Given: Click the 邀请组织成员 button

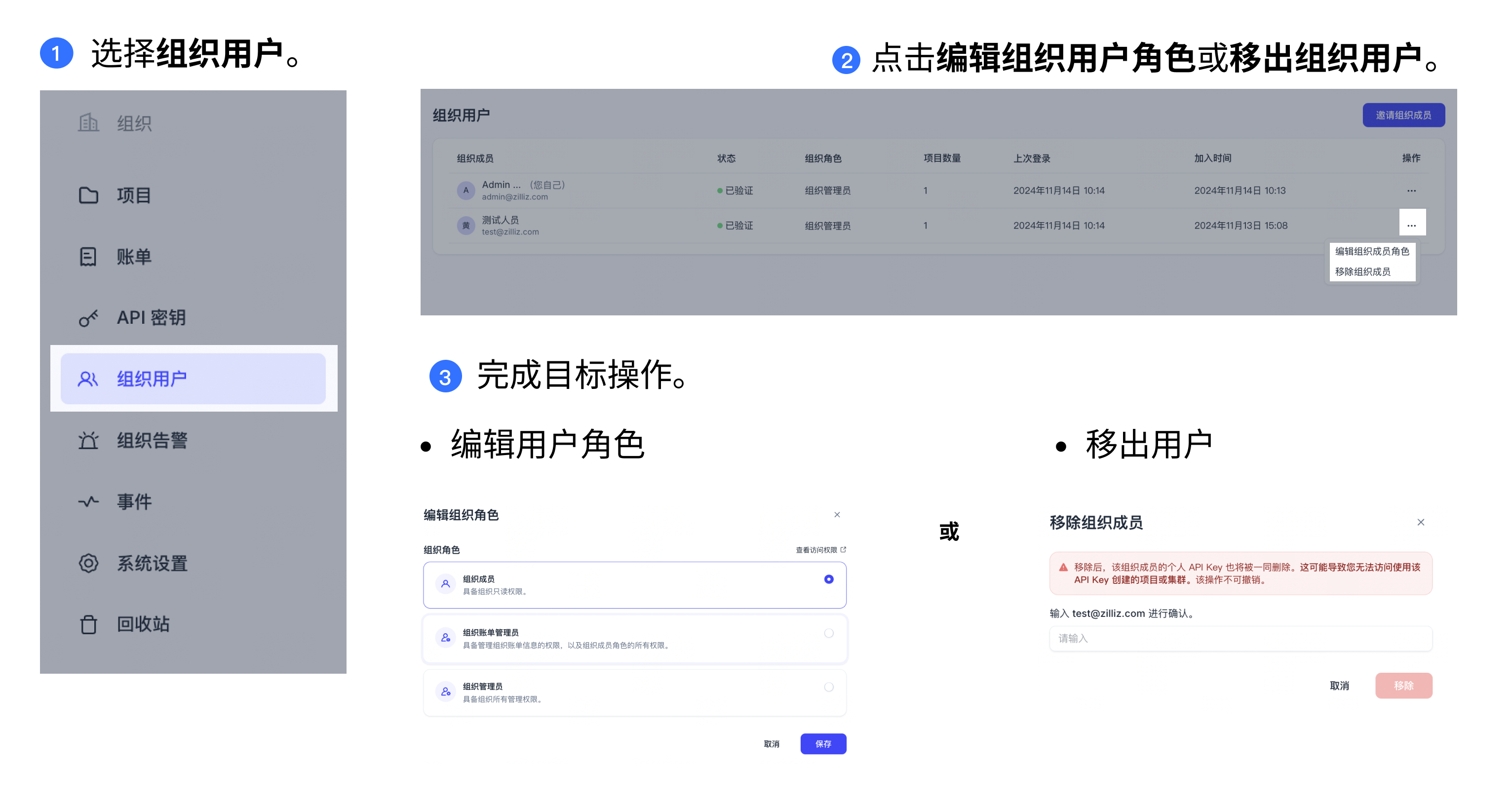Looking at the screenshot, I should pyautogui.click(x=1403, y=115).
